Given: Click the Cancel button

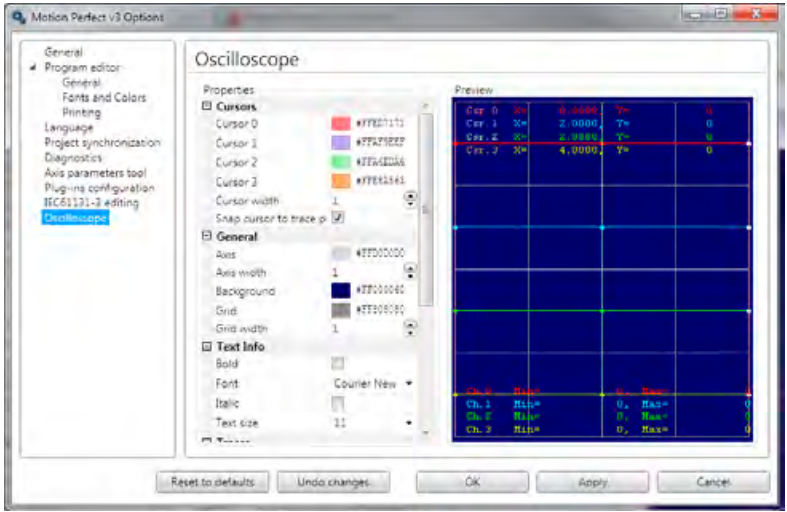Looking at the screenshot, I should (713, 482).
